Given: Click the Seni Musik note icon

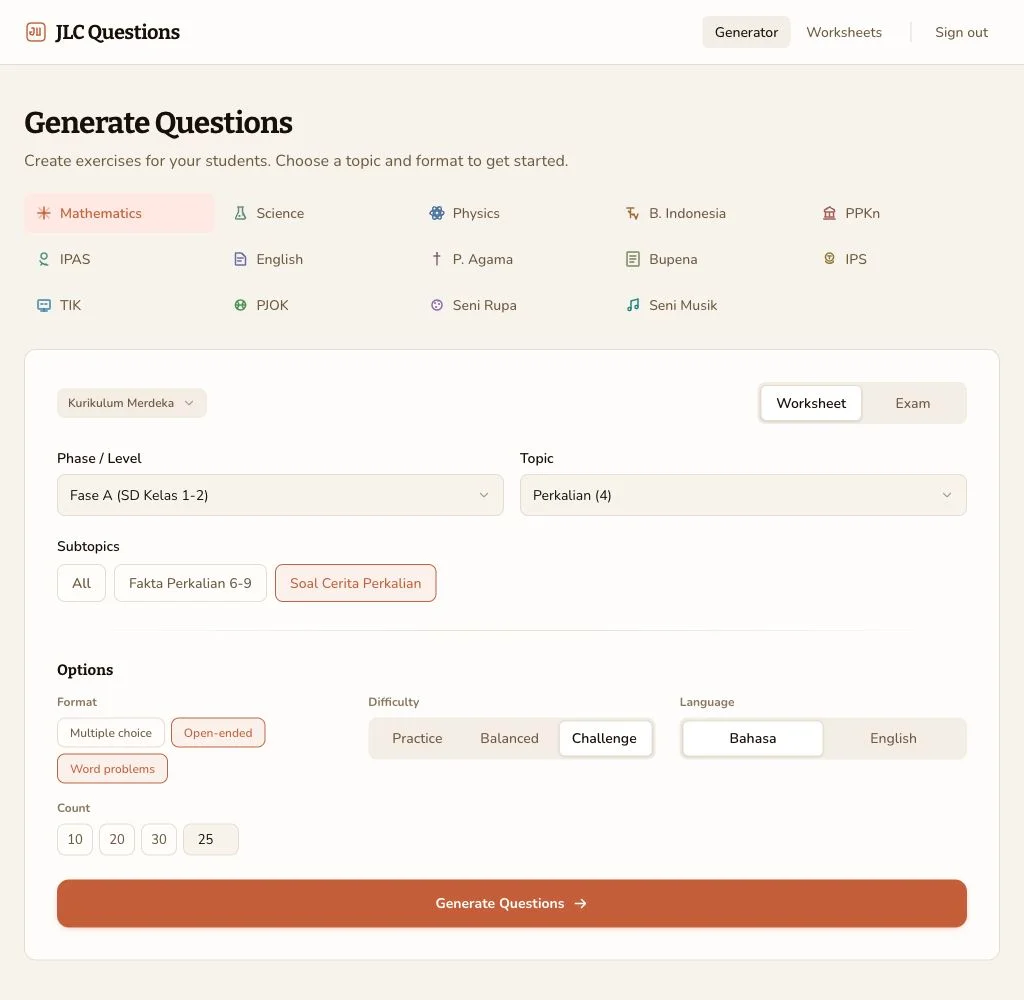Looking at the screenshot, I should (x=633, y=305).
